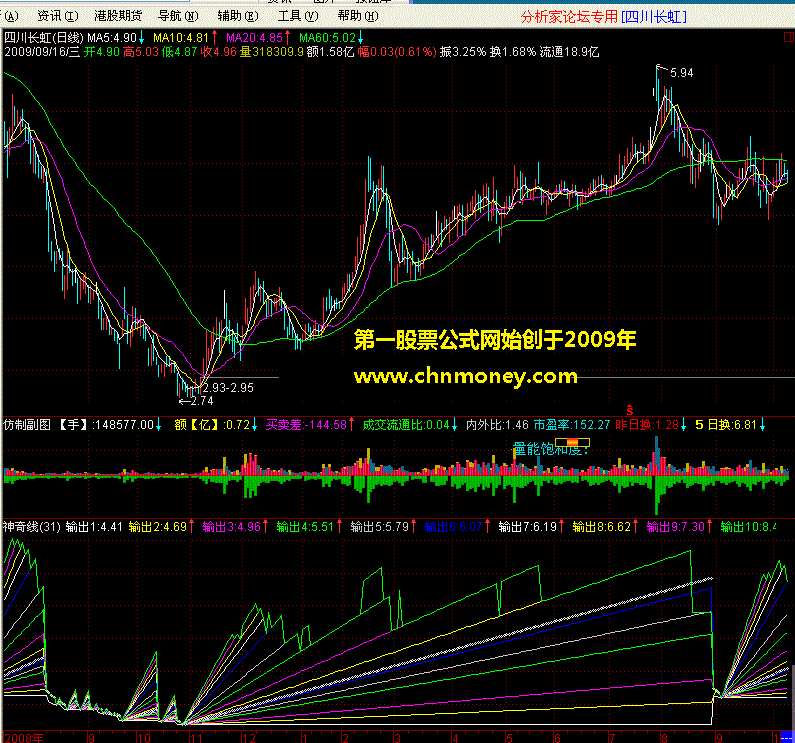Click the 输出4:5.51 value

pos(306,527)
